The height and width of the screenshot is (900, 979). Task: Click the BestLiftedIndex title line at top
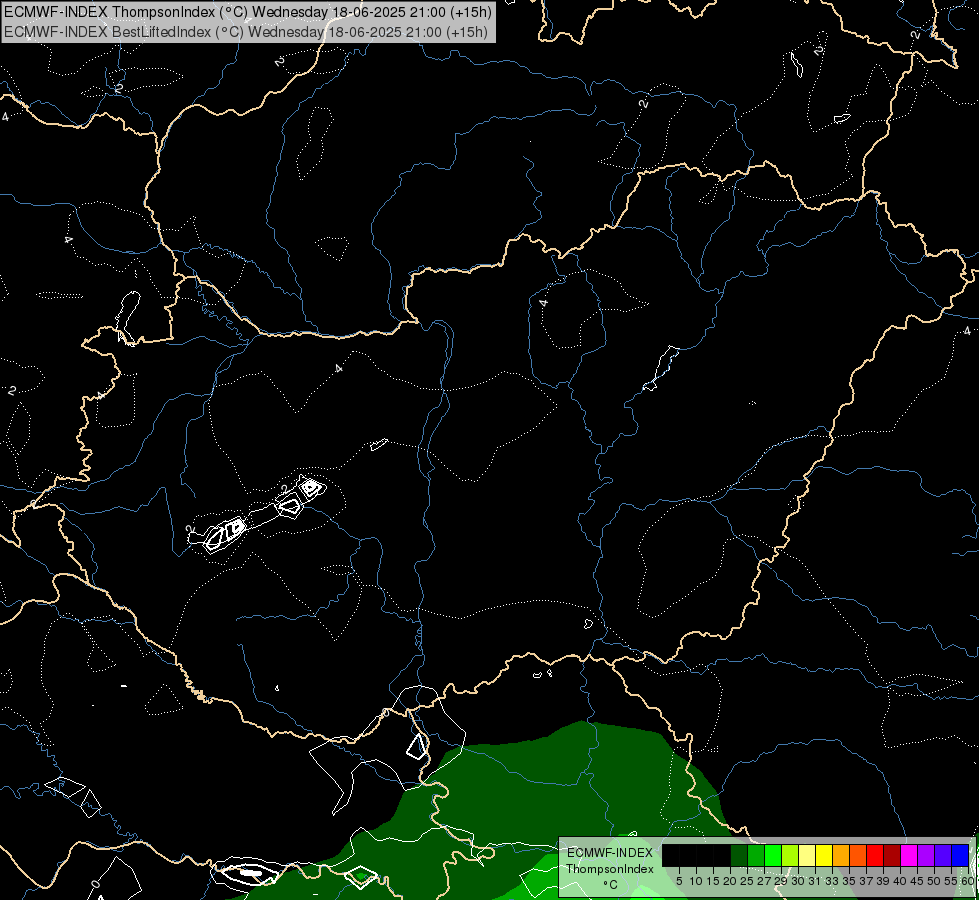click(x=245, y=31)
